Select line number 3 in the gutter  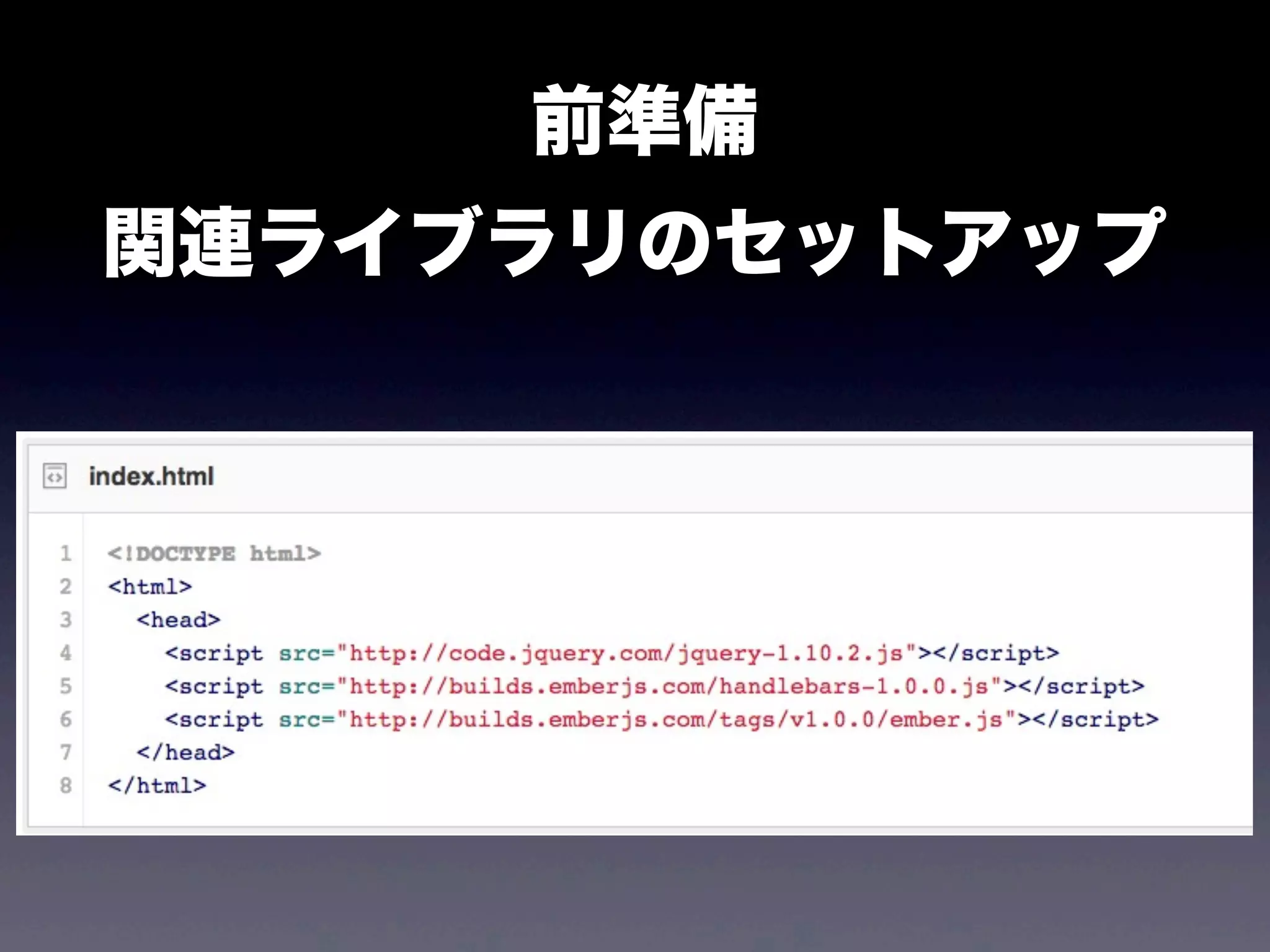(x=66, y=619)
